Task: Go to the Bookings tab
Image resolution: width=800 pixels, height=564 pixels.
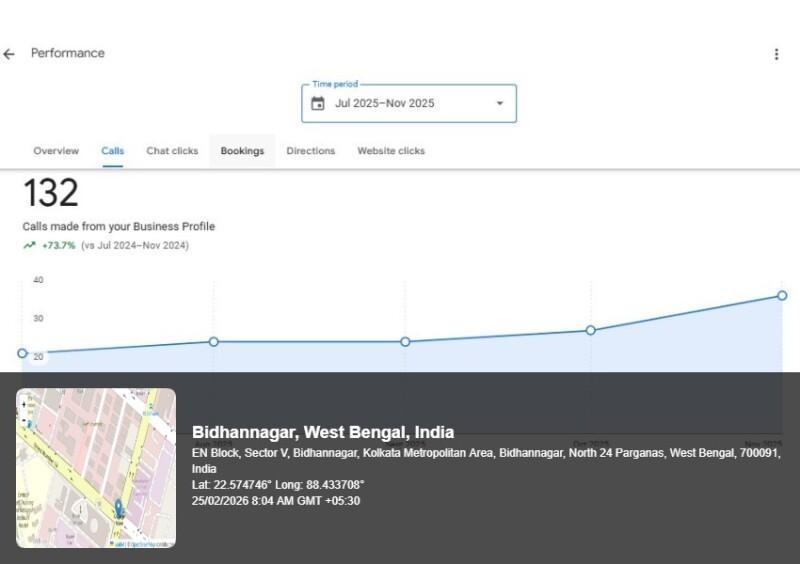Action: [x=242, y=151]
